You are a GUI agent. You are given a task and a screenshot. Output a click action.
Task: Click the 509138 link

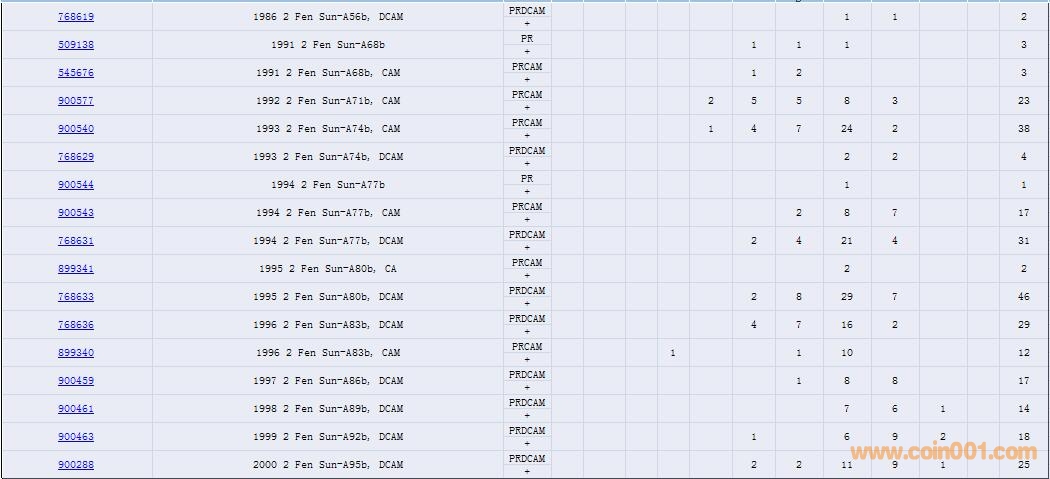pyautogui.click(x=76, y=45)
